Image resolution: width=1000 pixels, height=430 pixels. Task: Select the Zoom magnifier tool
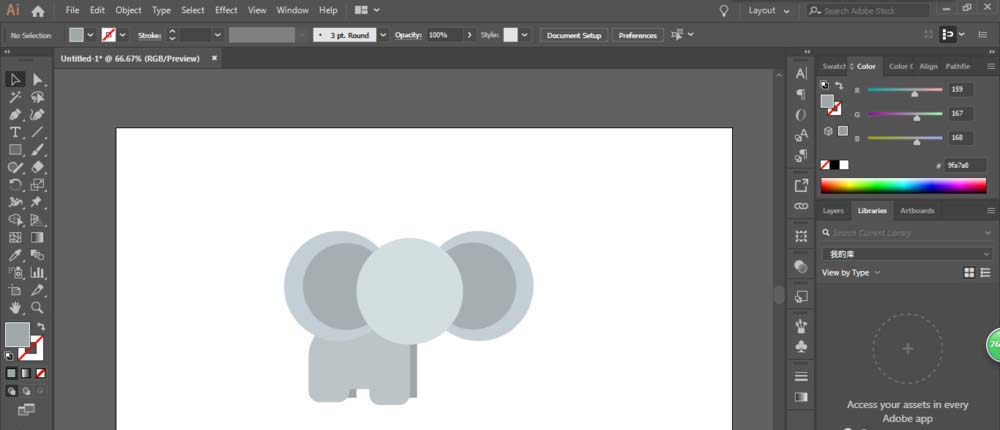click(38, 308)
